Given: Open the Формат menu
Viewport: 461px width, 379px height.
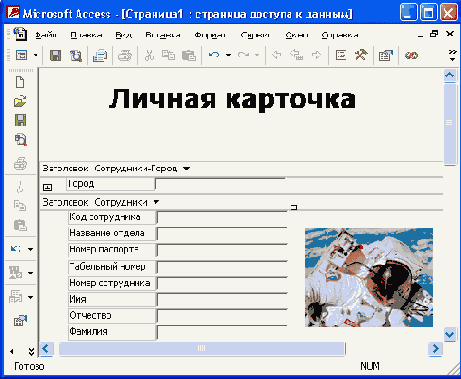Looking at the screenshot, I should tap(210, 35).
